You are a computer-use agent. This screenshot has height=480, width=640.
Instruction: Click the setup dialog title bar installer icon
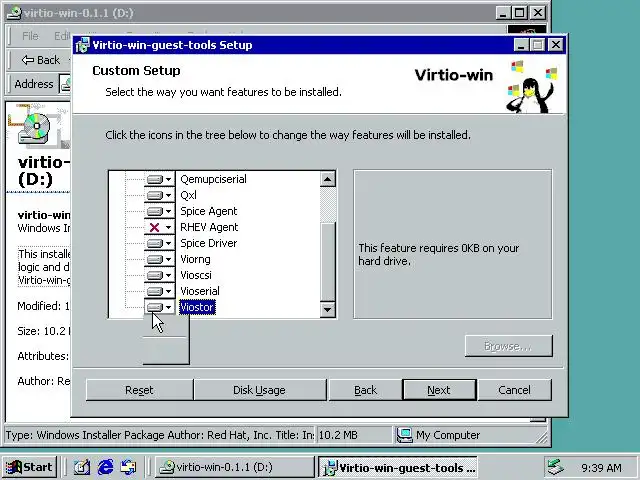pos(82,45)
